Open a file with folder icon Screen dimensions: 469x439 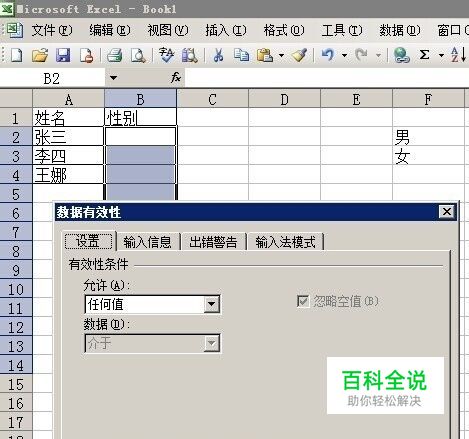pos(40,55)
